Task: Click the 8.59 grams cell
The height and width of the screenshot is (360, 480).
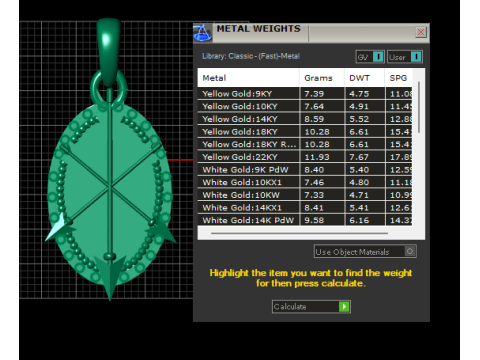Action: pos(322,119)
